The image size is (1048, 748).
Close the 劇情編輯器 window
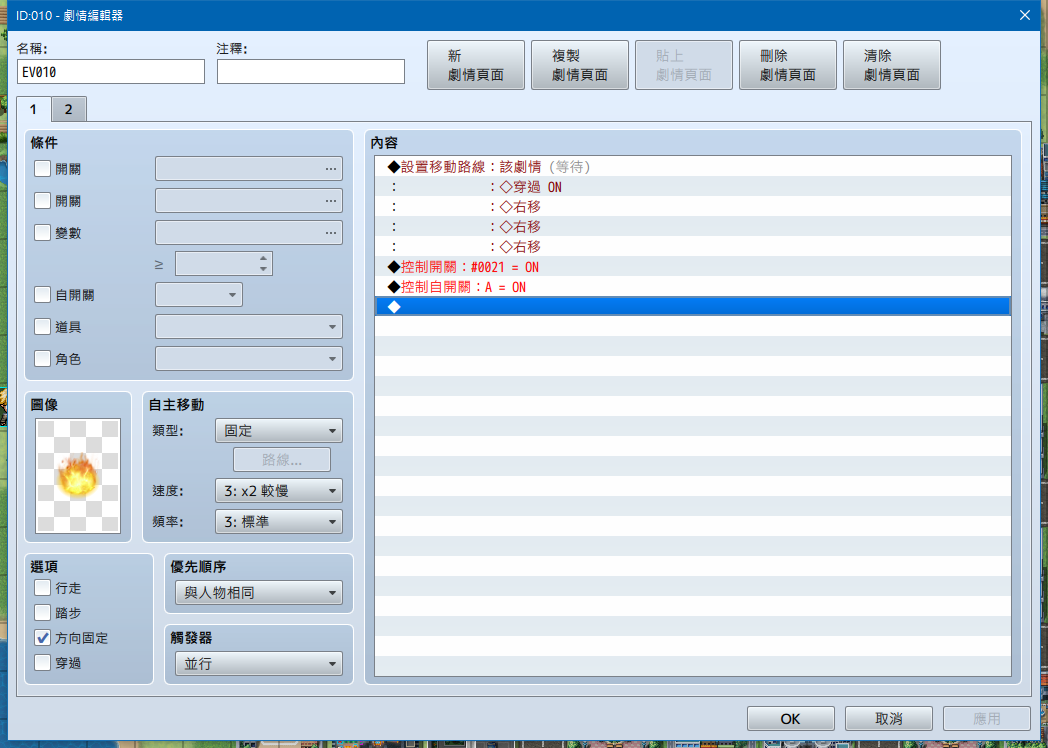pos(1025,15)
